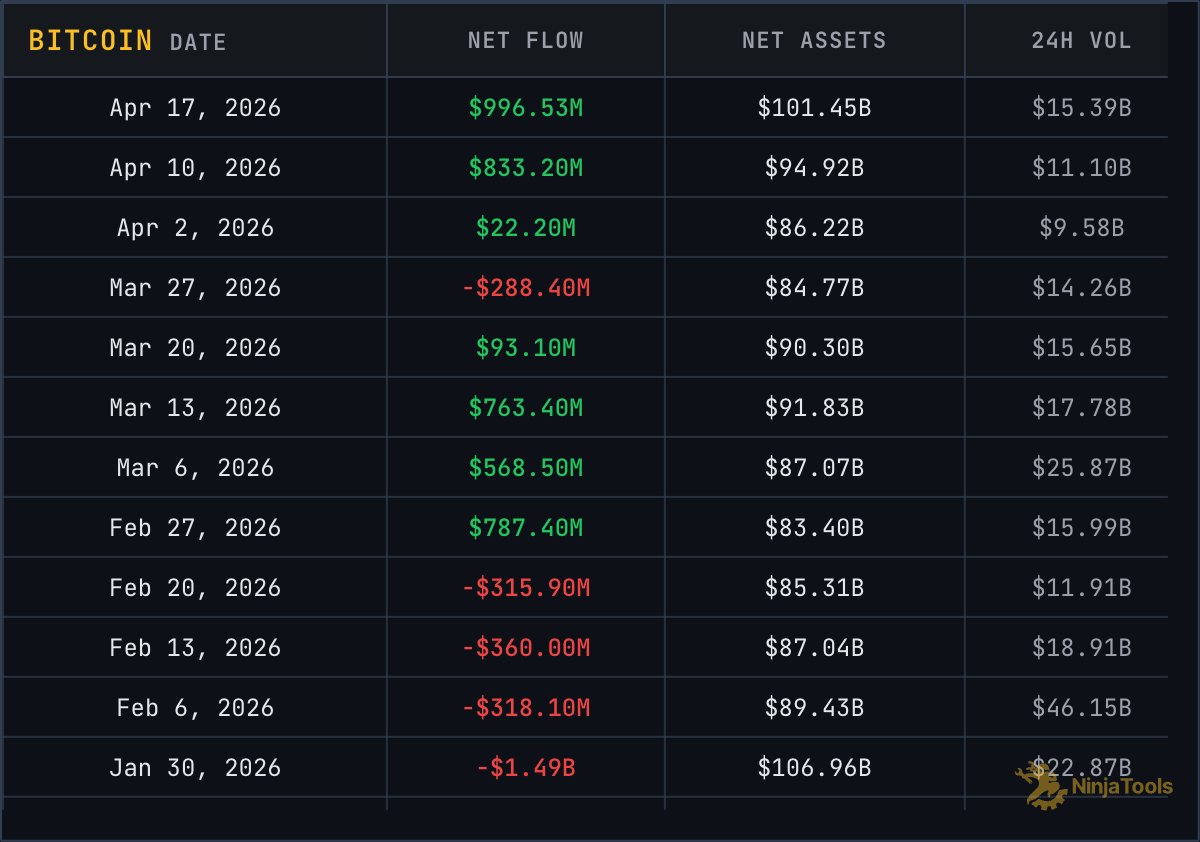This screenshot has width=1200, height=842.
Task: Click the -$315.90M net flow value
Action: (525, 588)
